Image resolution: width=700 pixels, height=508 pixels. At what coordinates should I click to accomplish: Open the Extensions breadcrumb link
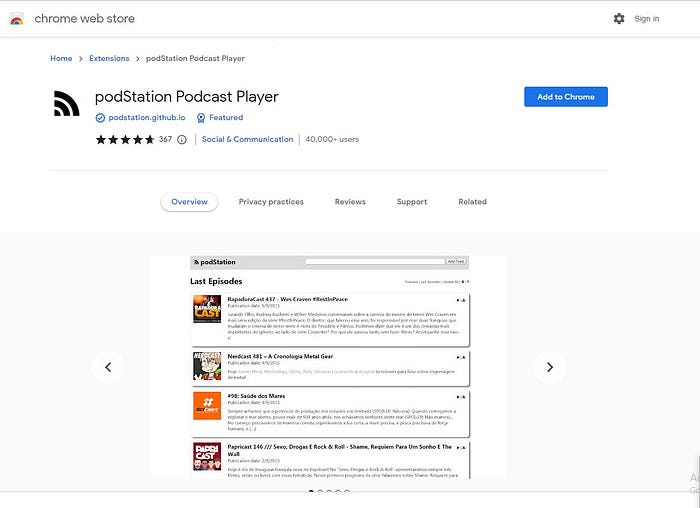[109, 58]
